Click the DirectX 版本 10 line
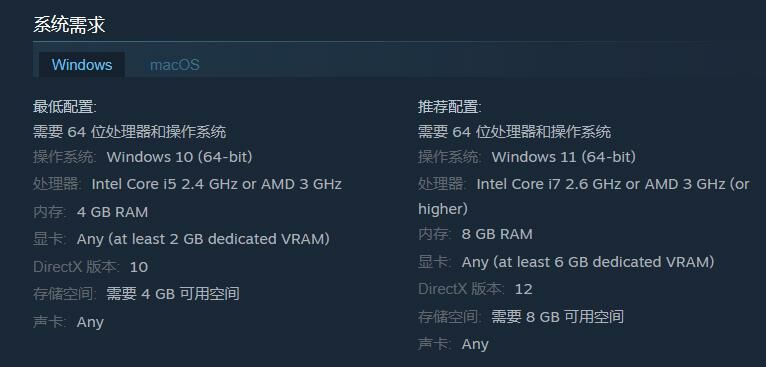Image resolution: width=766 pixels, height=367 pixels. click(x=90, y=267)
